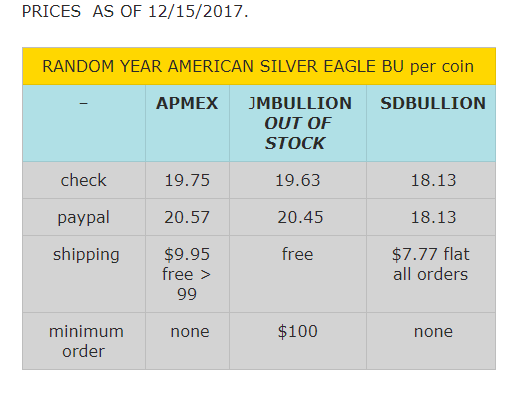Click the shipping row label

coord(86,255)
